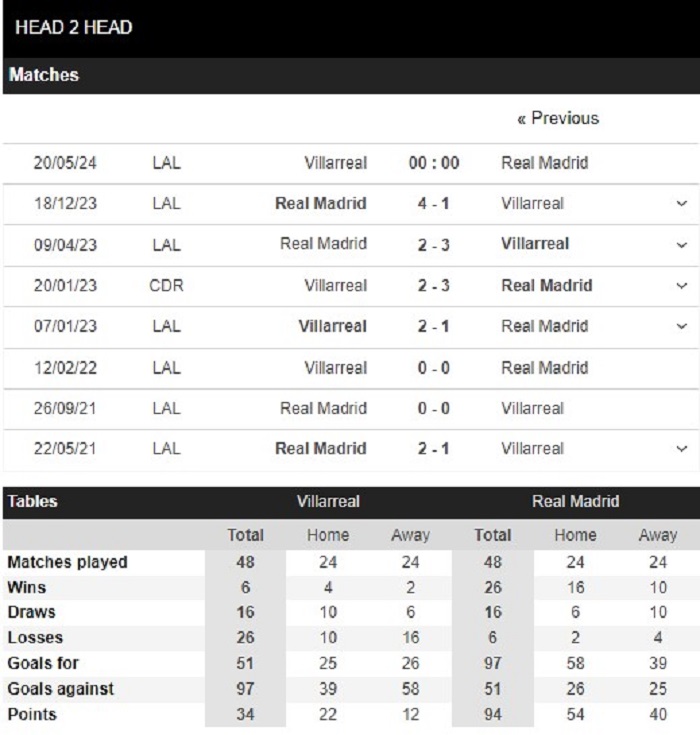Click the Points row label
Screen dimensions: 700x735
pyautogui.click(x=32, y=714)
